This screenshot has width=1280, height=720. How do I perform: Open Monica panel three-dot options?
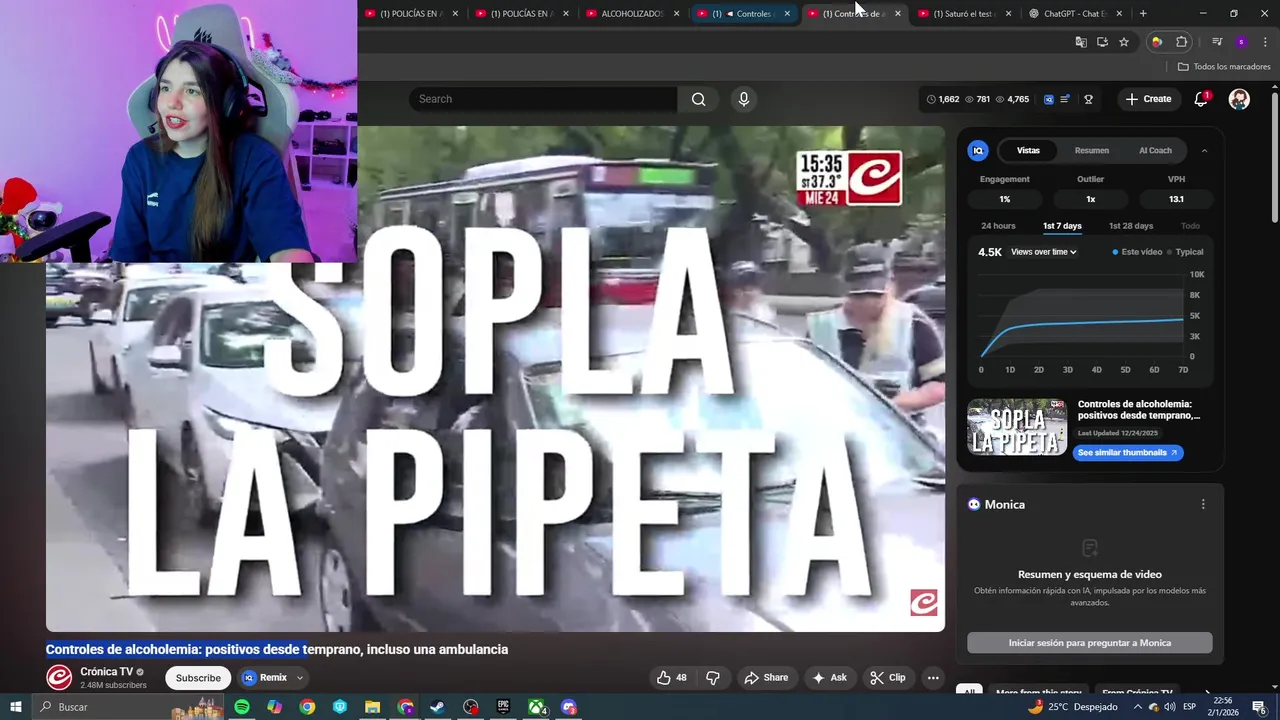click(x=1203, y=504)
